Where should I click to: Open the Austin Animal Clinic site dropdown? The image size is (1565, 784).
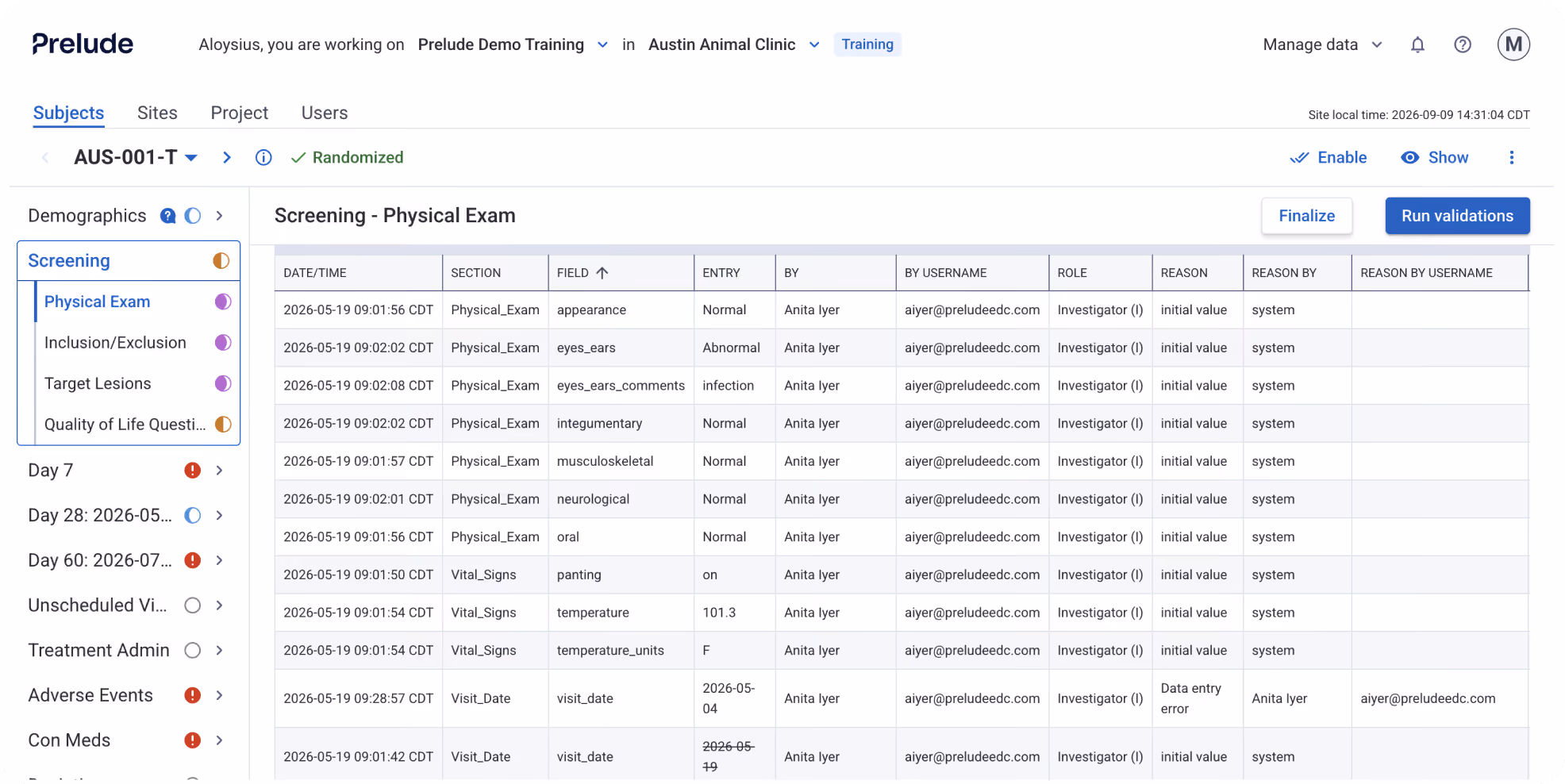(x=733, y=44)
